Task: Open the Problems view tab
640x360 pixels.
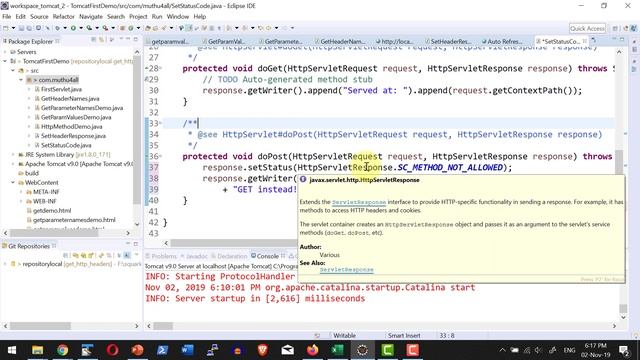Action: (161, 256)
